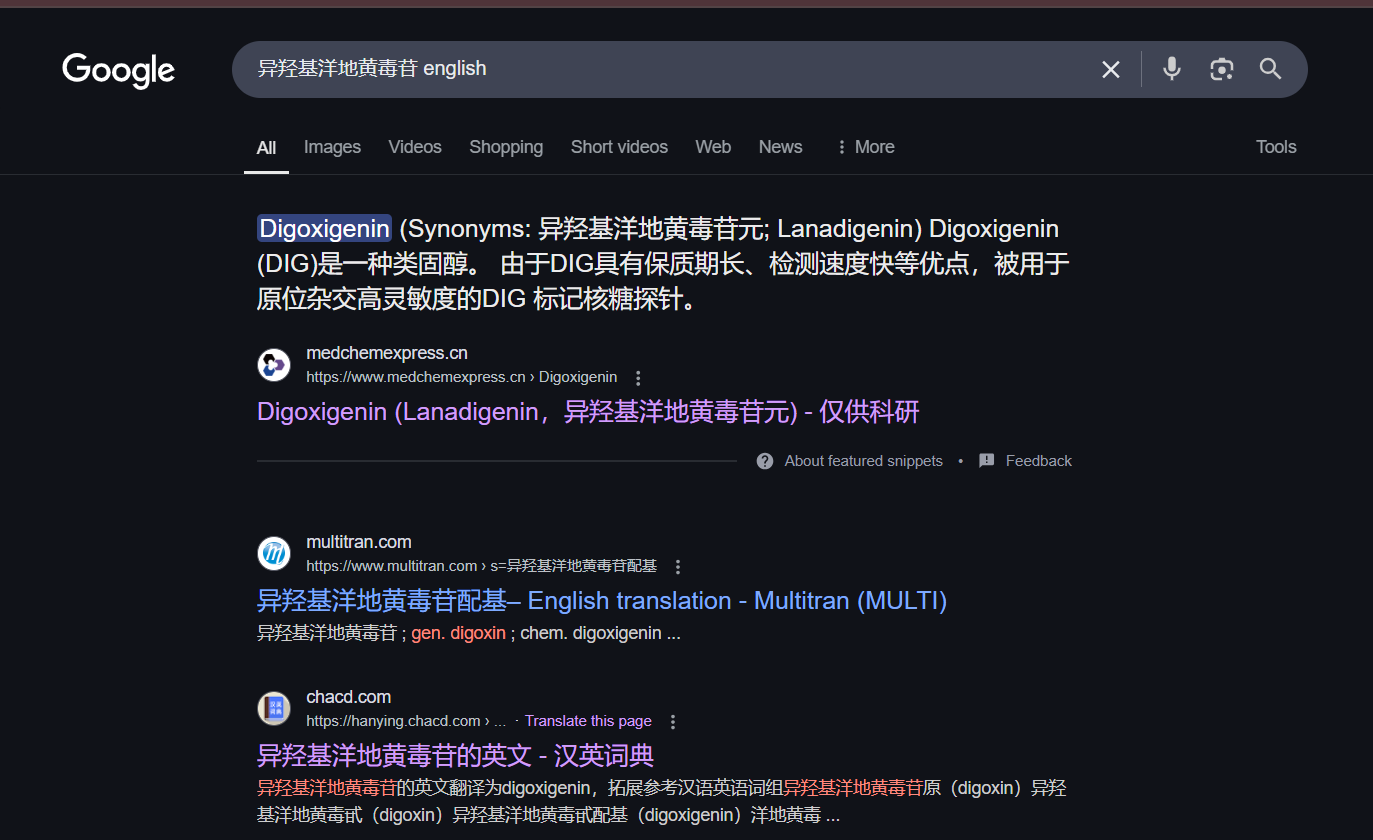The width and height of the screenshot is (1373, 840).
Task: Open About featured snippets help icon
Action: tap(765, 461)
